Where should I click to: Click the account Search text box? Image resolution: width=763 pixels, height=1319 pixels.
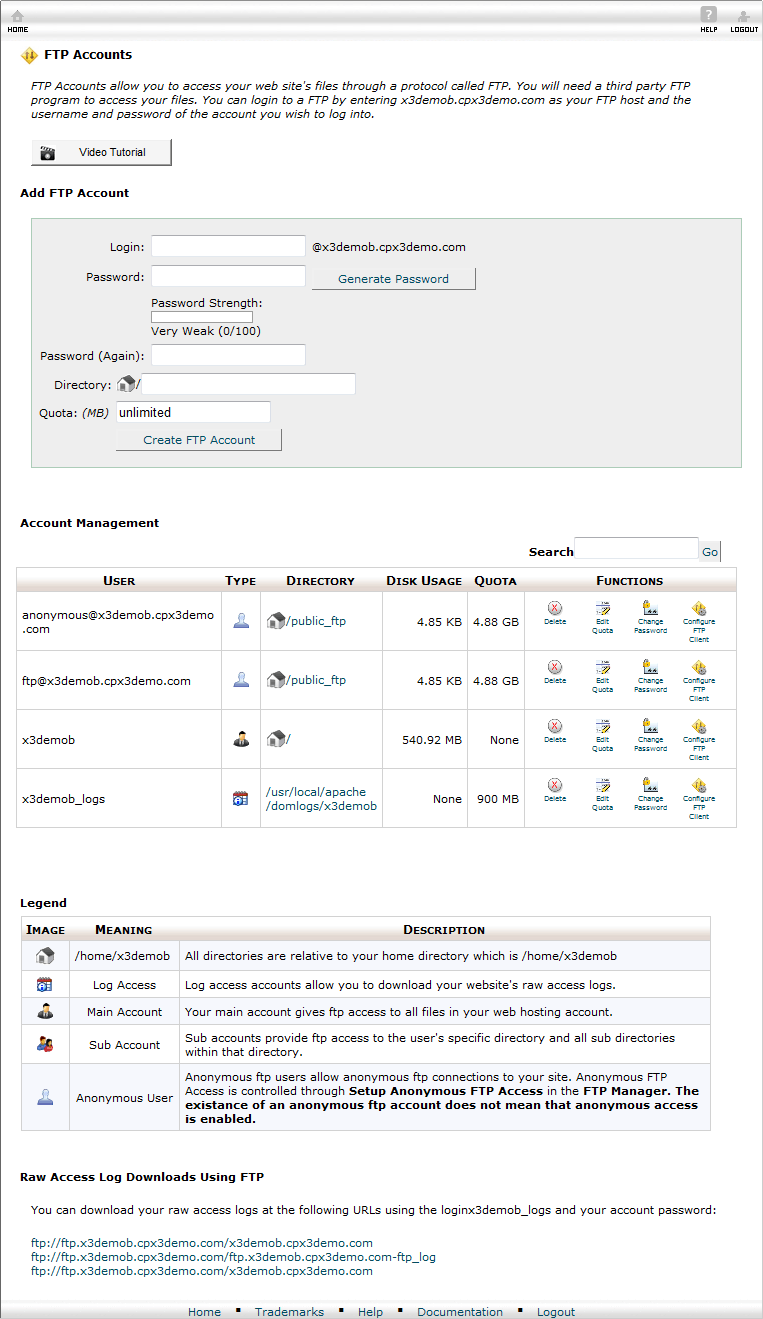click(636, 549)
